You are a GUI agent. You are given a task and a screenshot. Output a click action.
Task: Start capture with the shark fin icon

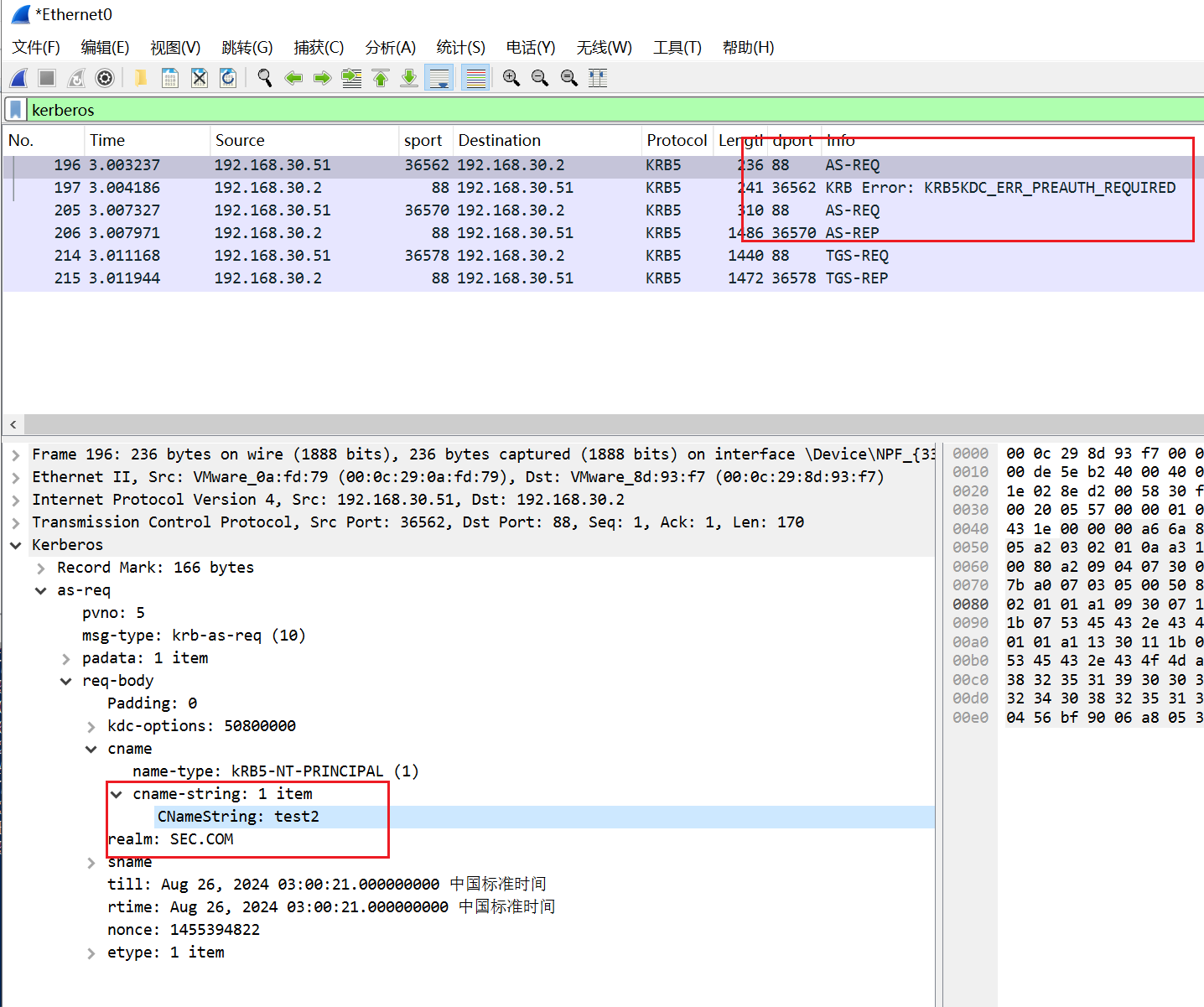(x=19, y=78)
